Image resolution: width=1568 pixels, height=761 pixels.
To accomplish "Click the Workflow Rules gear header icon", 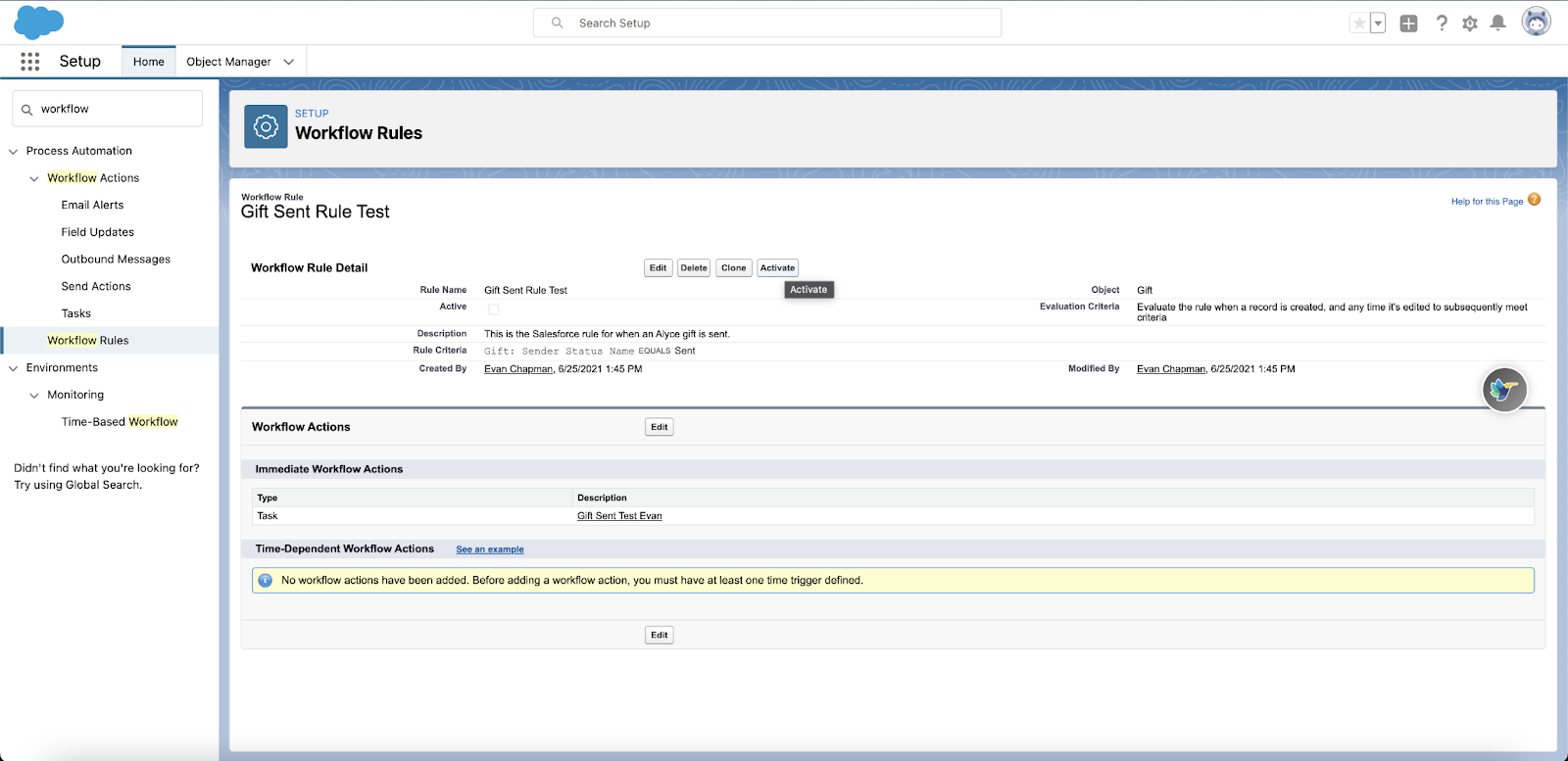I will 266,126.
